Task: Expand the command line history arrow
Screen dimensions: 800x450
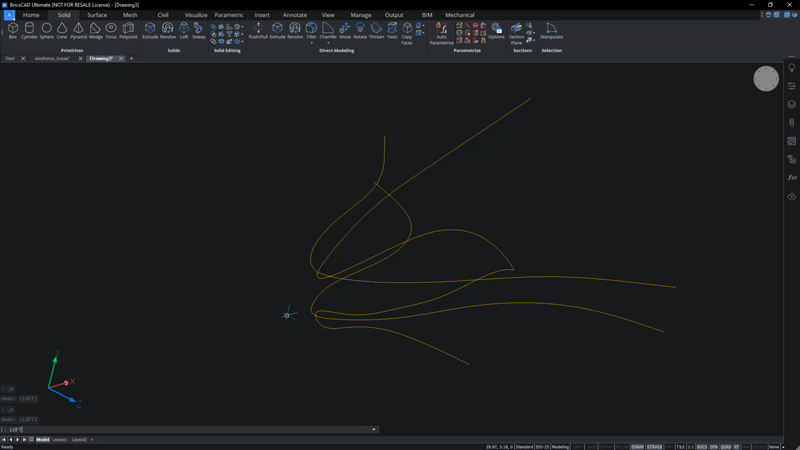Action: (x=373, y=430)
